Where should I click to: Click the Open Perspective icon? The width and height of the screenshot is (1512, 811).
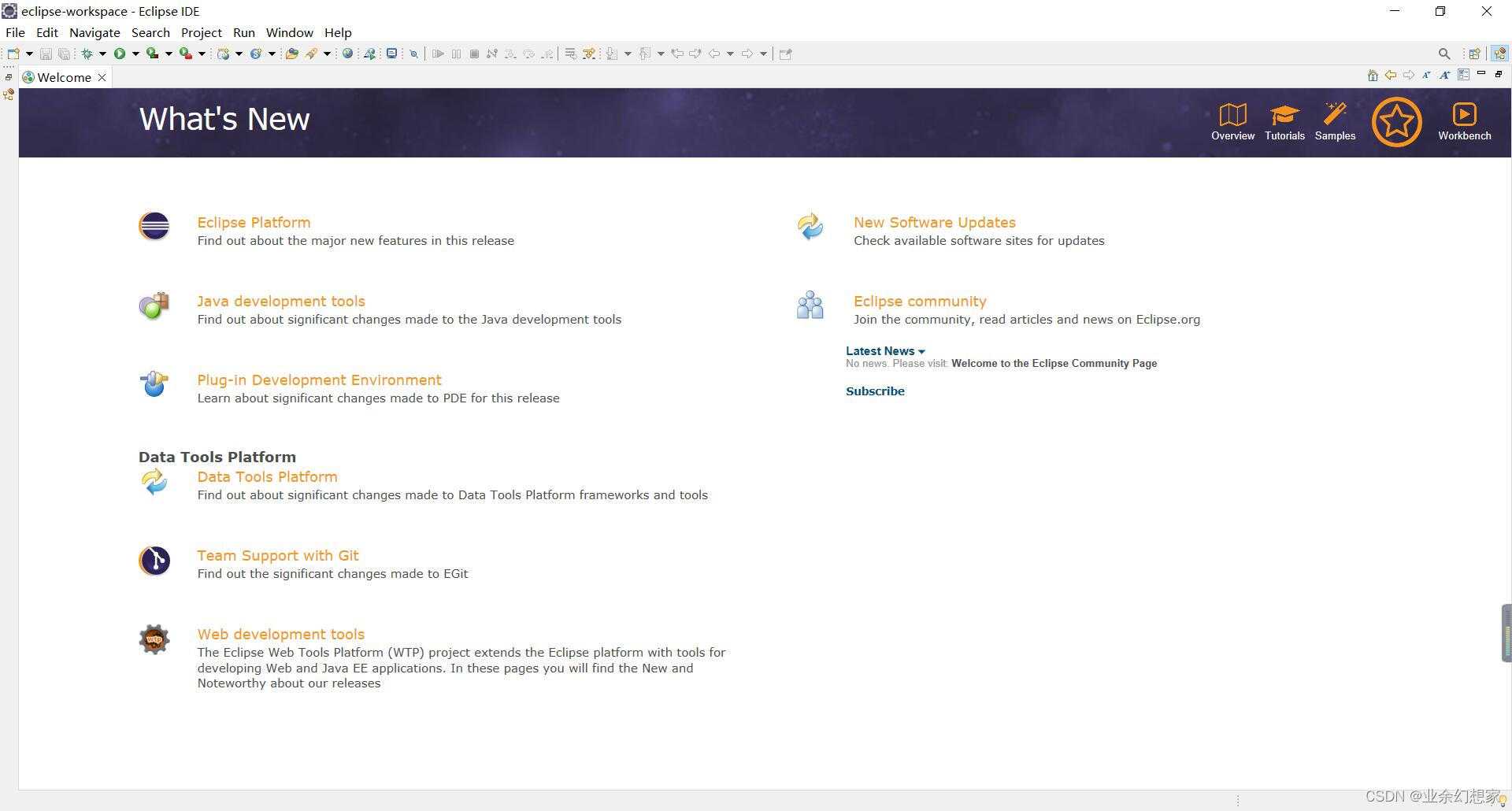(1474, 54)
